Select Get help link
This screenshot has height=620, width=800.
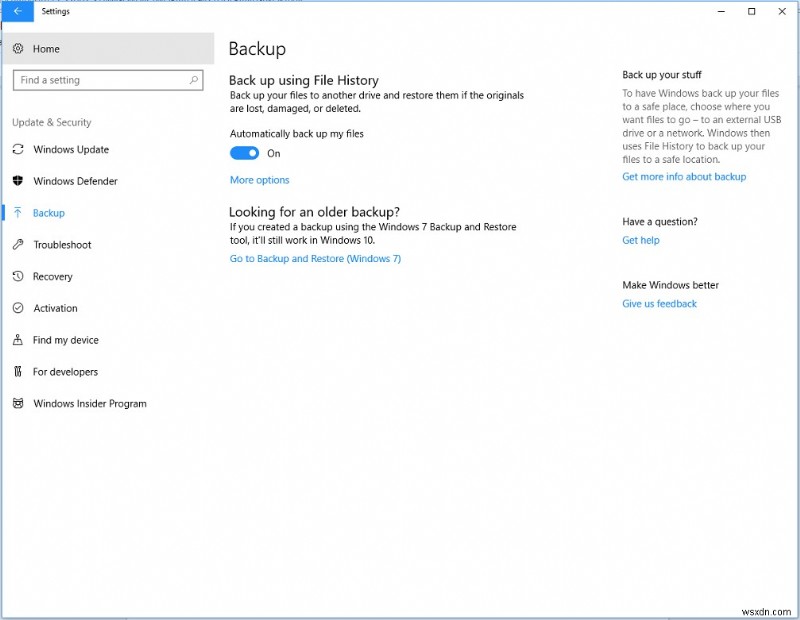tap(640, 240)
